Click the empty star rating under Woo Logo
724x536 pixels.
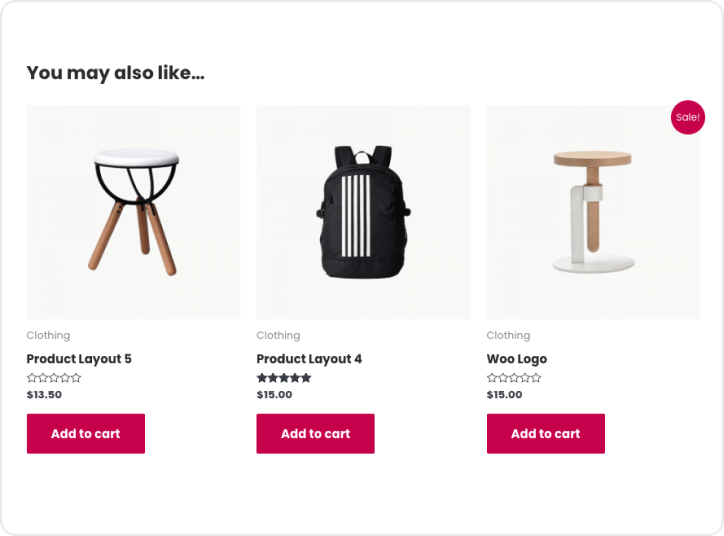514,378
